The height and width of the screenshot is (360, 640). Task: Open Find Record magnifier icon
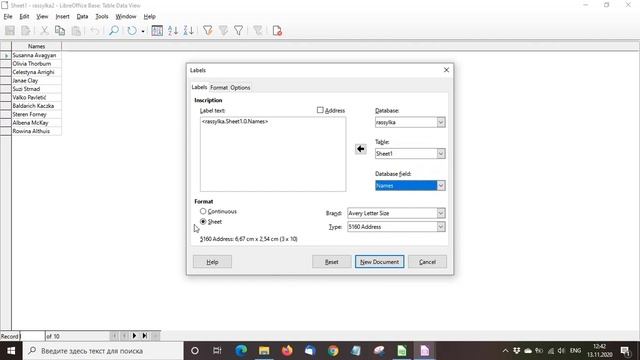coord(114,31)
